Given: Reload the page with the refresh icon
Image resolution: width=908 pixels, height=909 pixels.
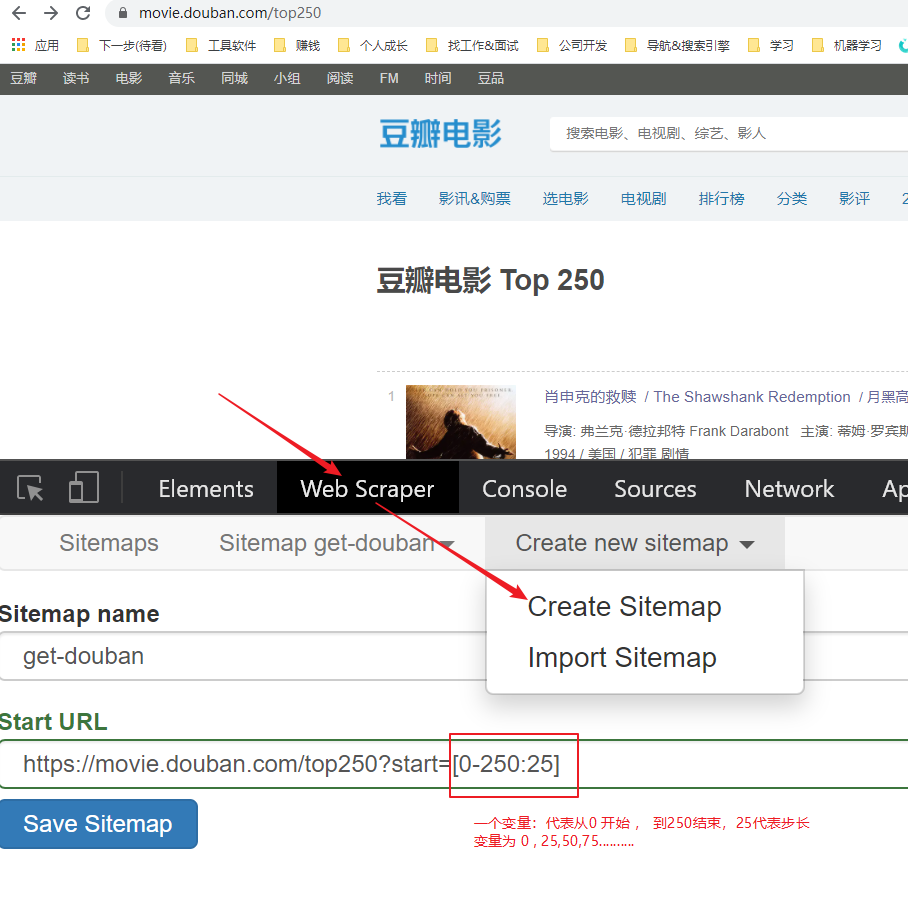Looking at the screenshot, I should click(83, 13).
